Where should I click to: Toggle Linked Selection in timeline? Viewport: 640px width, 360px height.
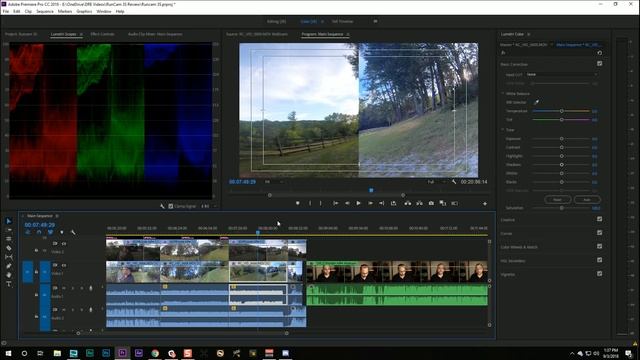pyautogui.click(x=50, y=232)
